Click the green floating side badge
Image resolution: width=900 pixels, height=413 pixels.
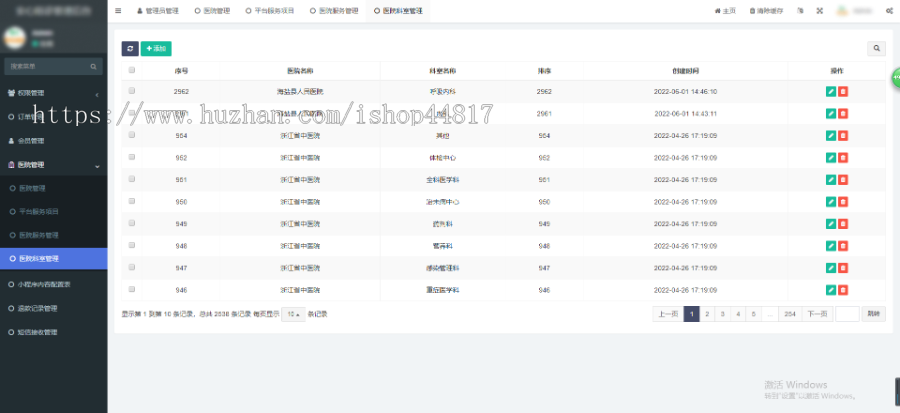click(895, 78)
